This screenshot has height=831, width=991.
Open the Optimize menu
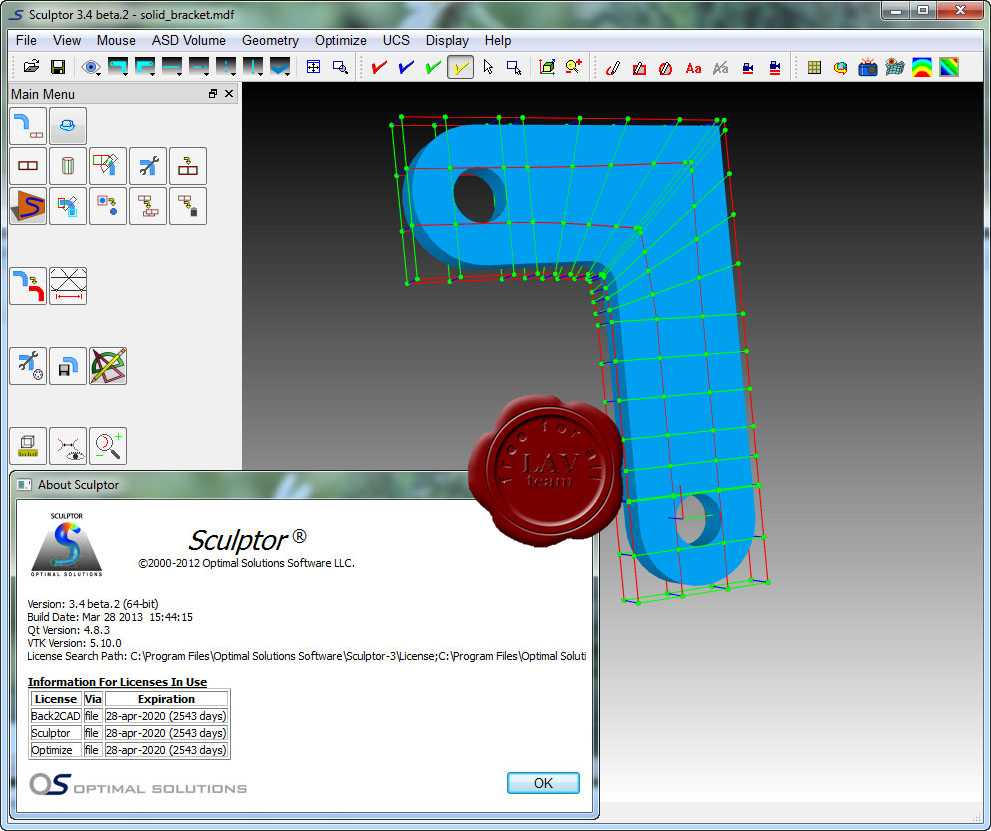tap(341, 40)
